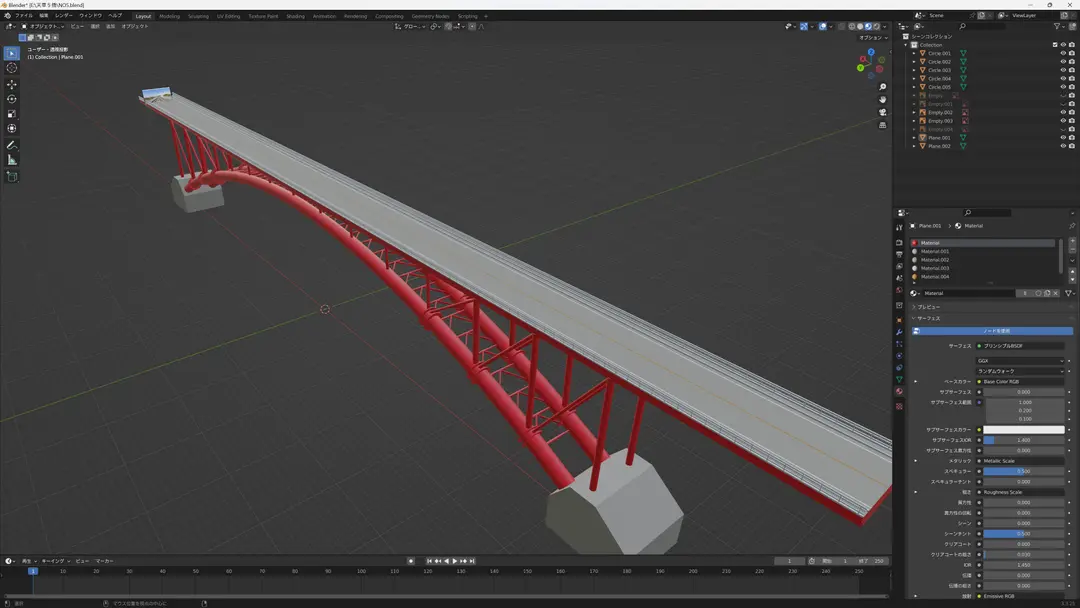The image size is (1080, 608).
Task: Disable Plane.002 in renders
Action: 1072,146
